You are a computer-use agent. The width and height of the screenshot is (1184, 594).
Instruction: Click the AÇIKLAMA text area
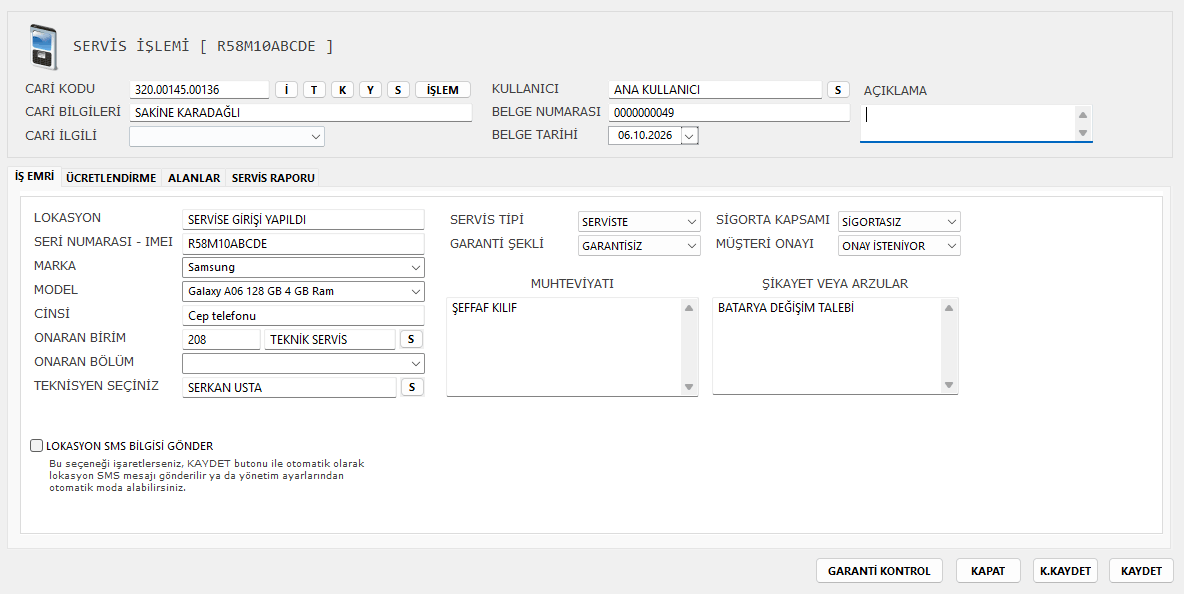(x=968, y=123)
